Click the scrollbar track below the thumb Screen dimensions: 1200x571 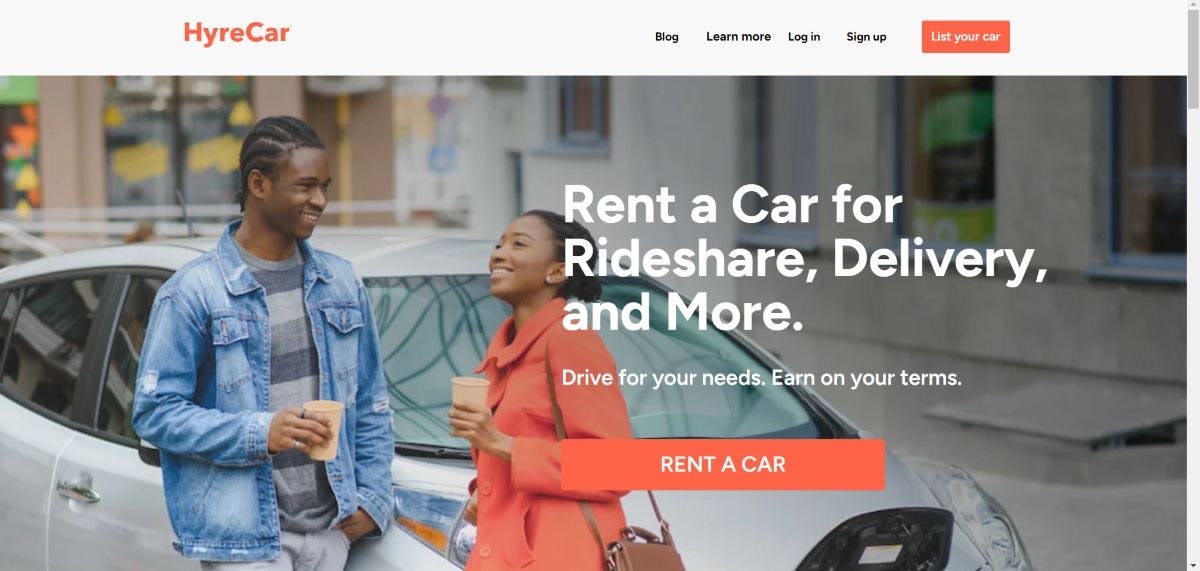[1192, 340]
